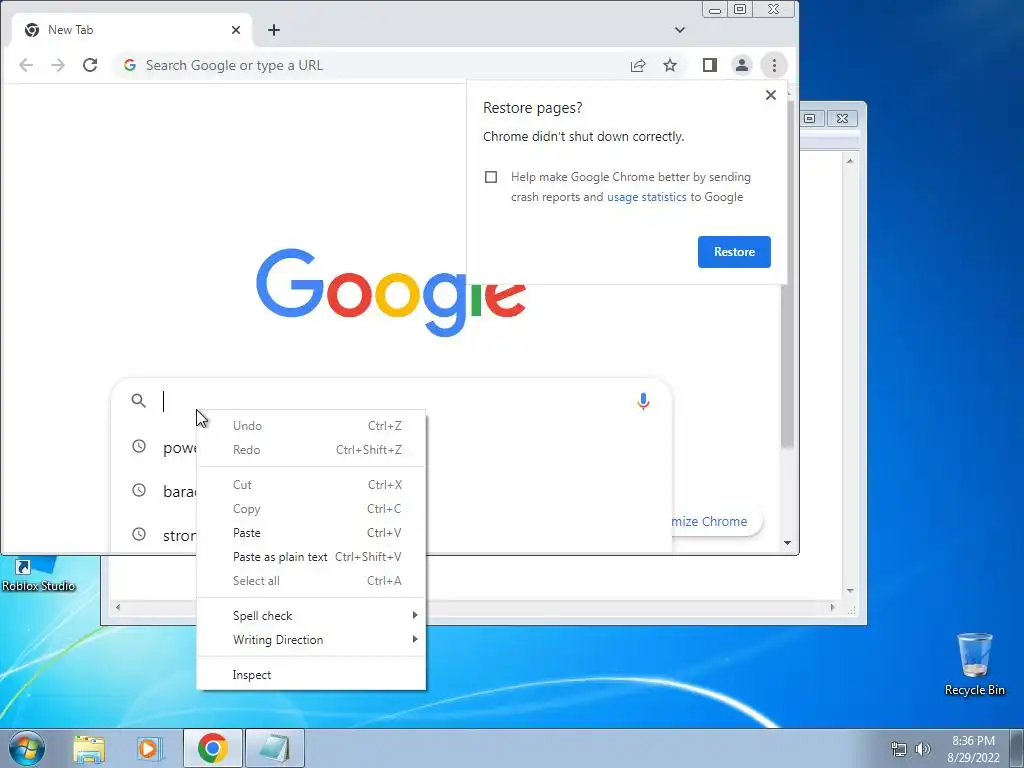Open the profile avatar icon
This screenshot has height=768, width=1024.
(x=742, y=65)
